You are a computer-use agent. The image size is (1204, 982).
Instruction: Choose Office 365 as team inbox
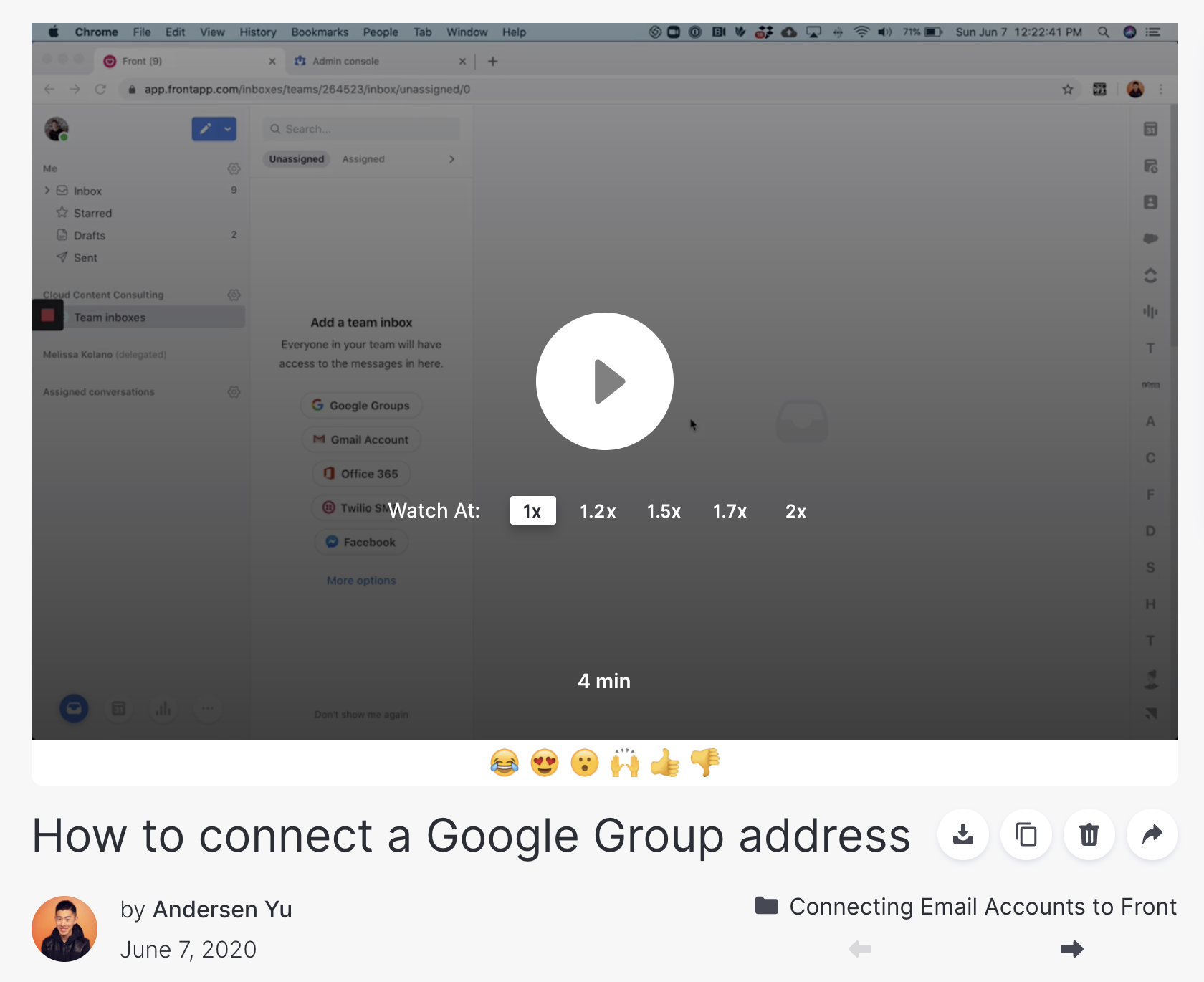tap(361, 474)
